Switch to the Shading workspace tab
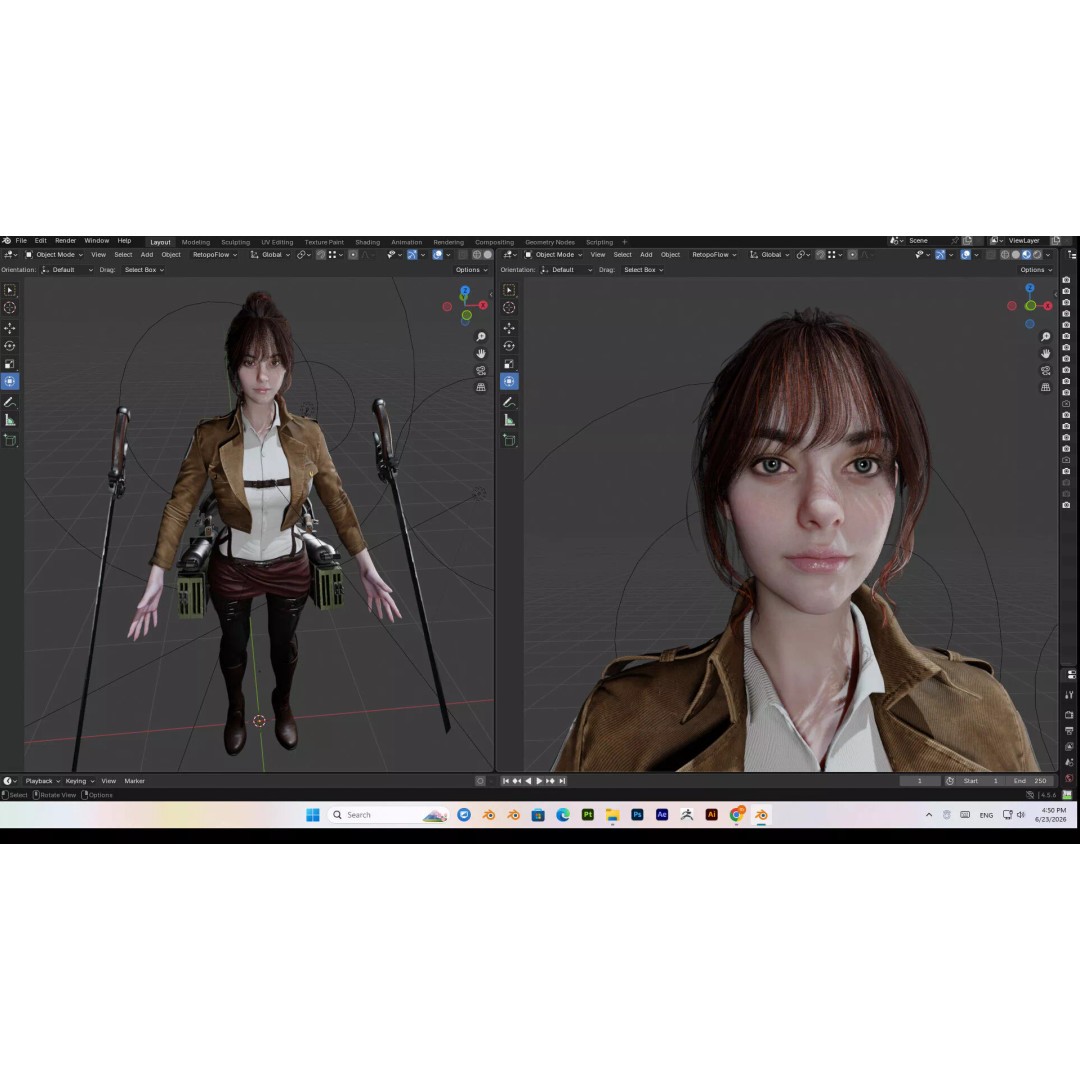The height and width of the screenshot is (1080, 1080). [368, 242]
